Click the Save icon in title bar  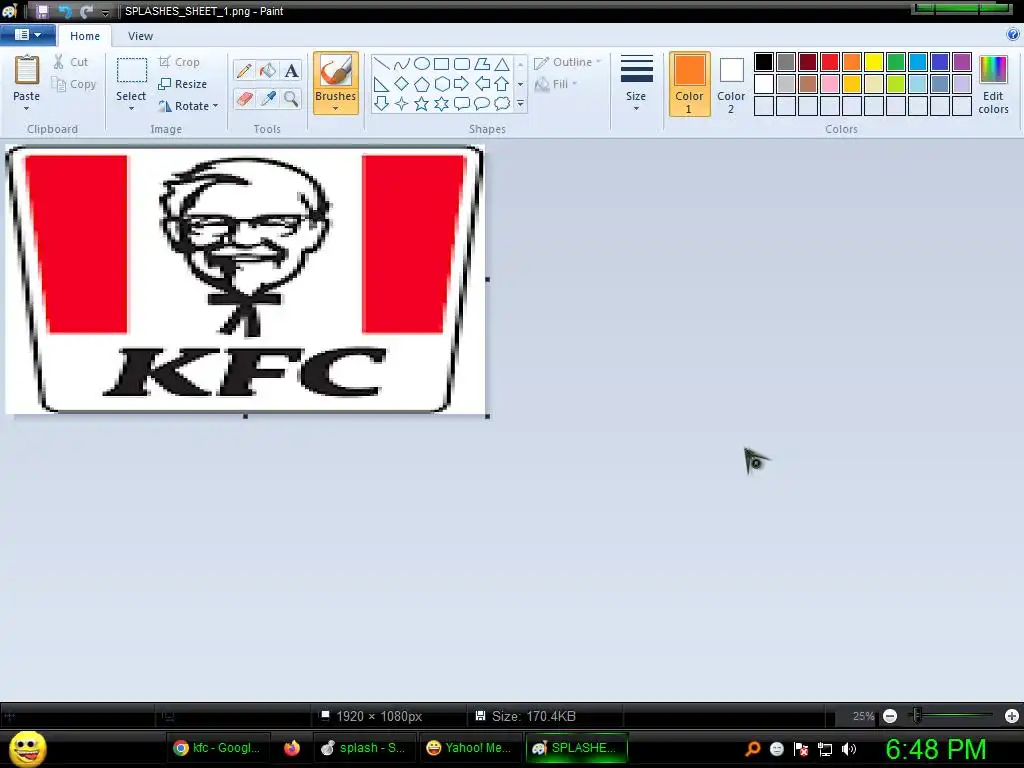click(42, 11)
